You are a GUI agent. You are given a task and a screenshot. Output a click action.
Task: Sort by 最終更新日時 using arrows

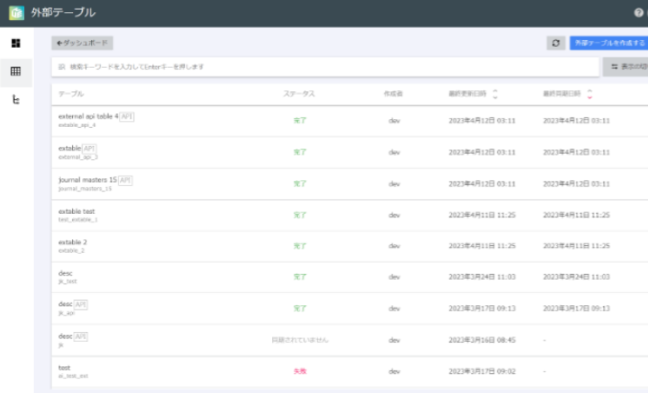(x=495, y=94)
